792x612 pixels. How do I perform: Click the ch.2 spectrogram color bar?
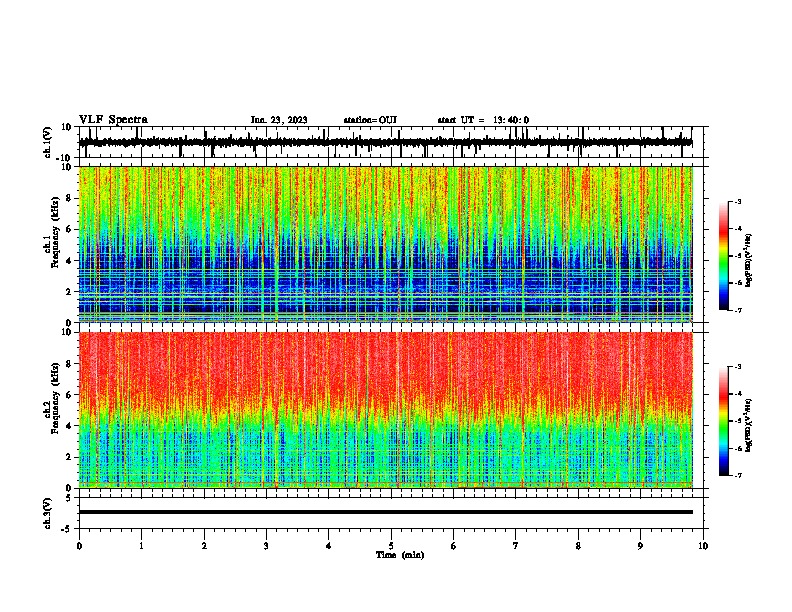[x=724, y=421]
